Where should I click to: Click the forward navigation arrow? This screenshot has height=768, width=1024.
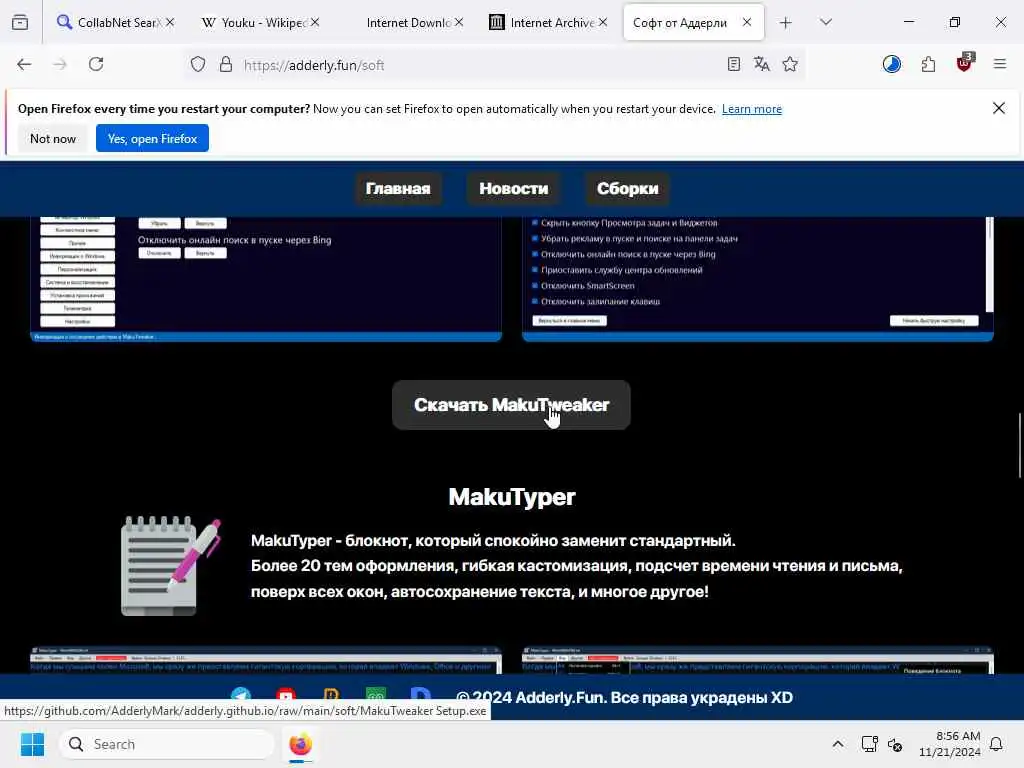pos(60,64)
